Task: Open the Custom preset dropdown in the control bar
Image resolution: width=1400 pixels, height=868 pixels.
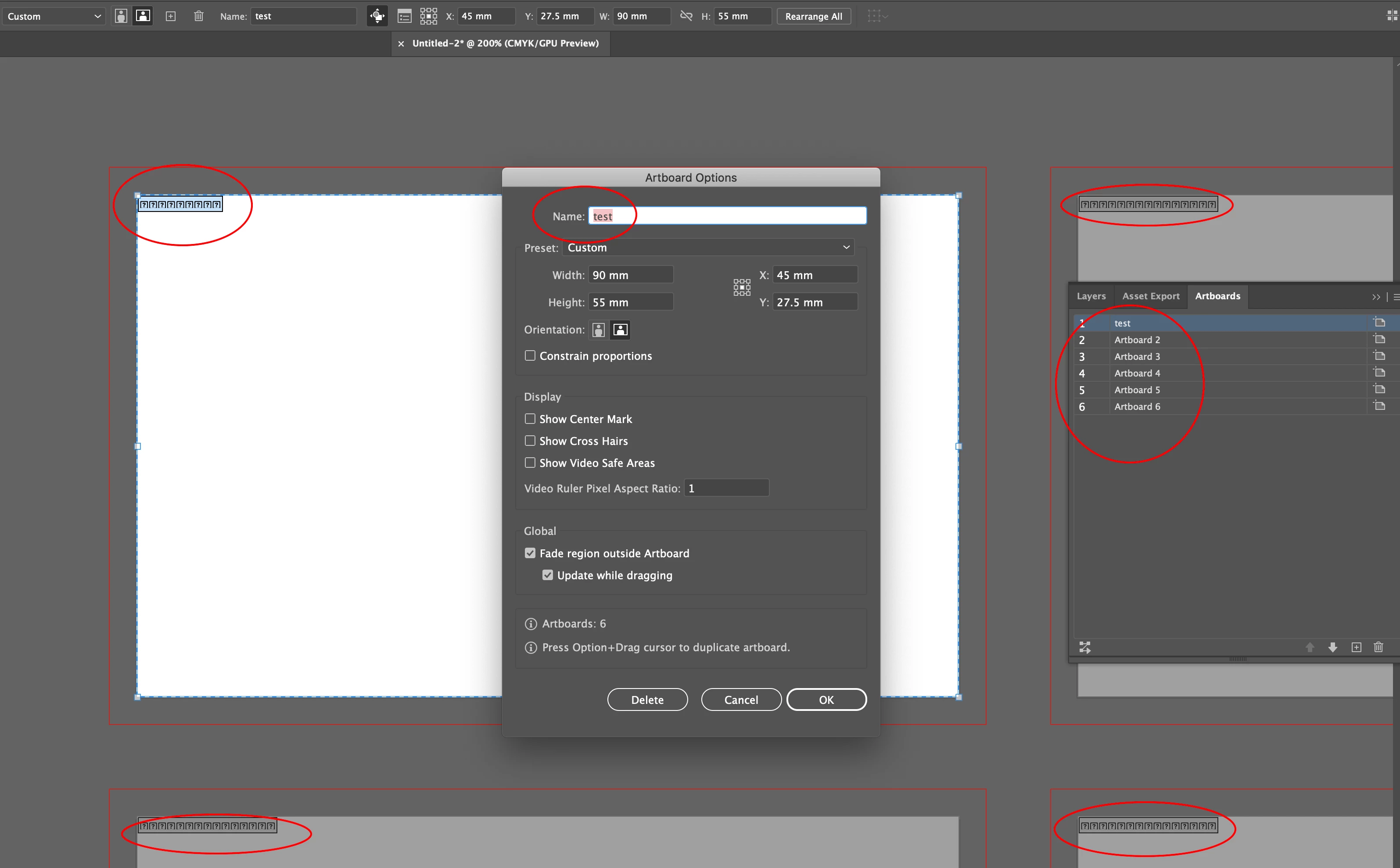Action: (x=54, y=16)
